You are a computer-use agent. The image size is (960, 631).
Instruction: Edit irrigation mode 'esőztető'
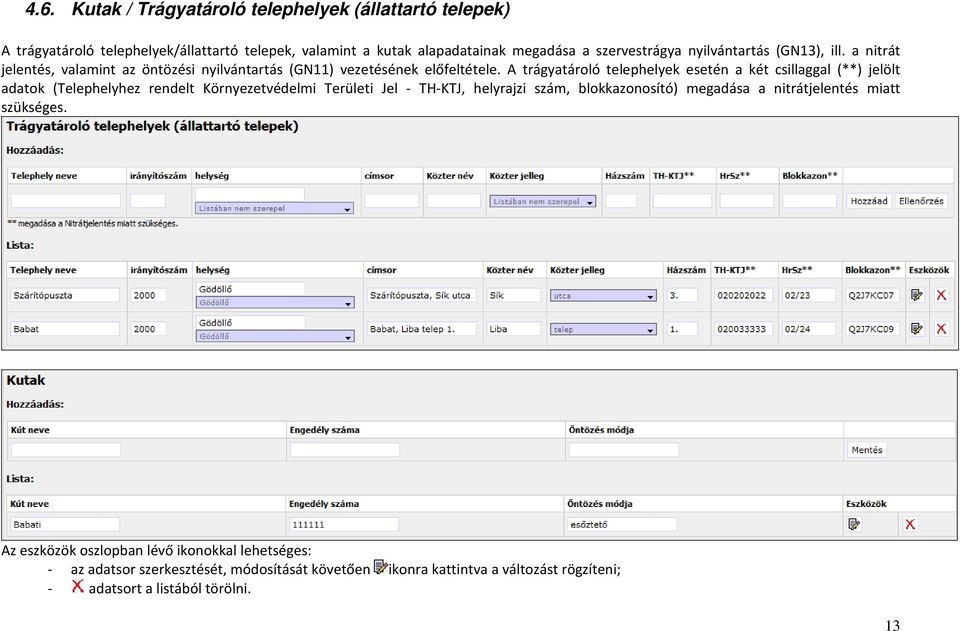point(622,524)
